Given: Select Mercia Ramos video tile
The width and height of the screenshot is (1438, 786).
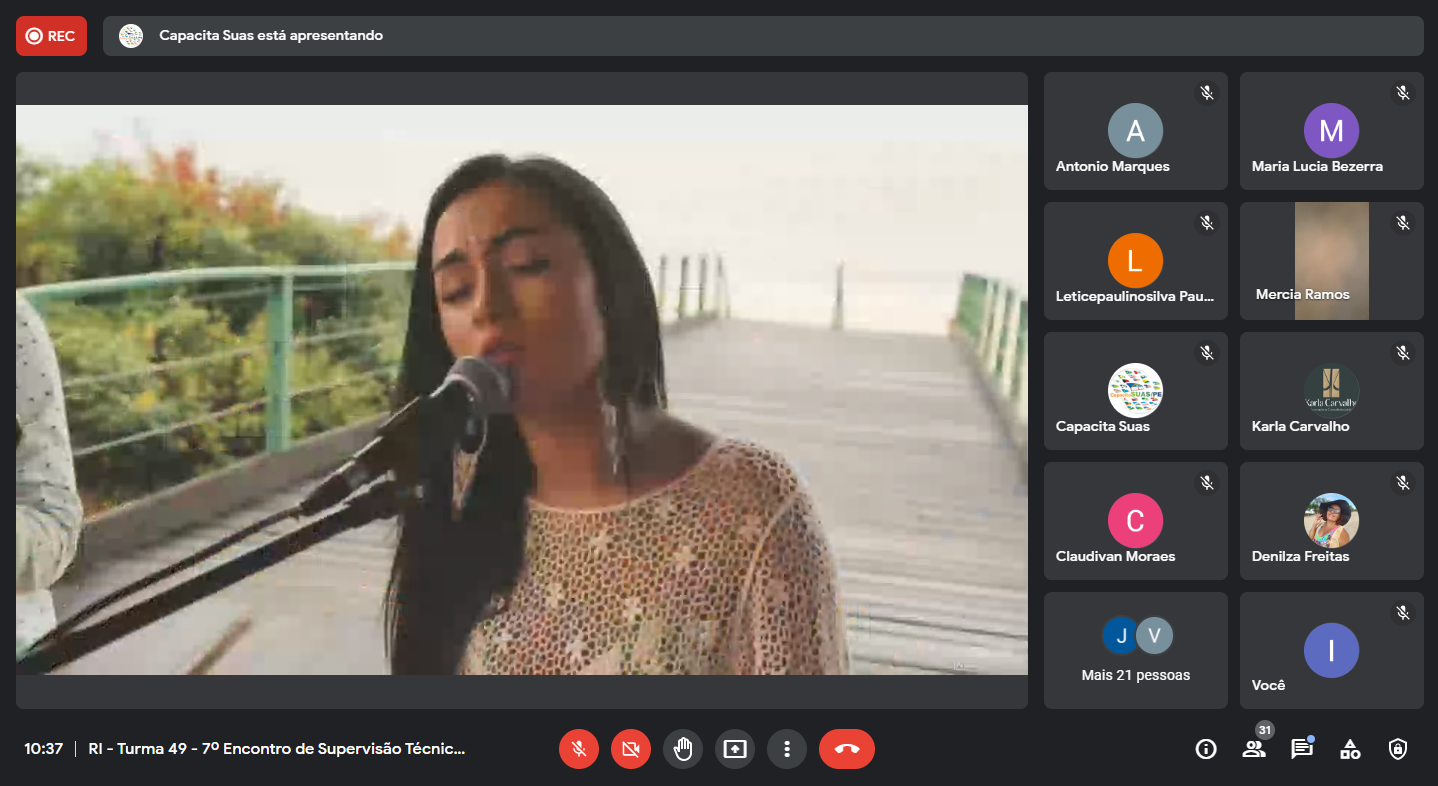Looking at the screenshot, I should click(1331, 261).
